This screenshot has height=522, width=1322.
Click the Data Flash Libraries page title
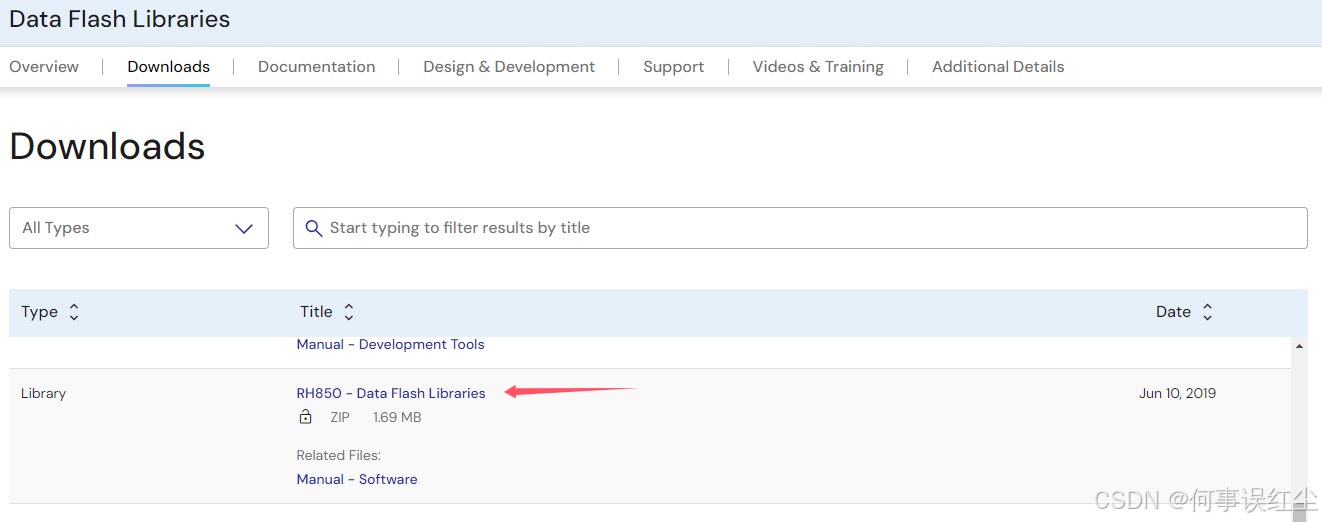click(x=120, y=19)
